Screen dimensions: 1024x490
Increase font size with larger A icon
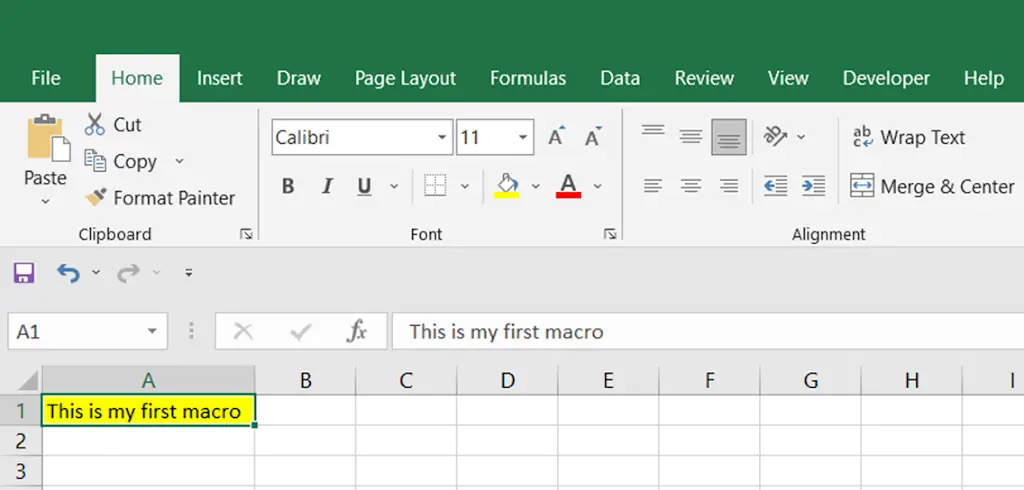pyautogui.click(x=556, y=137)
